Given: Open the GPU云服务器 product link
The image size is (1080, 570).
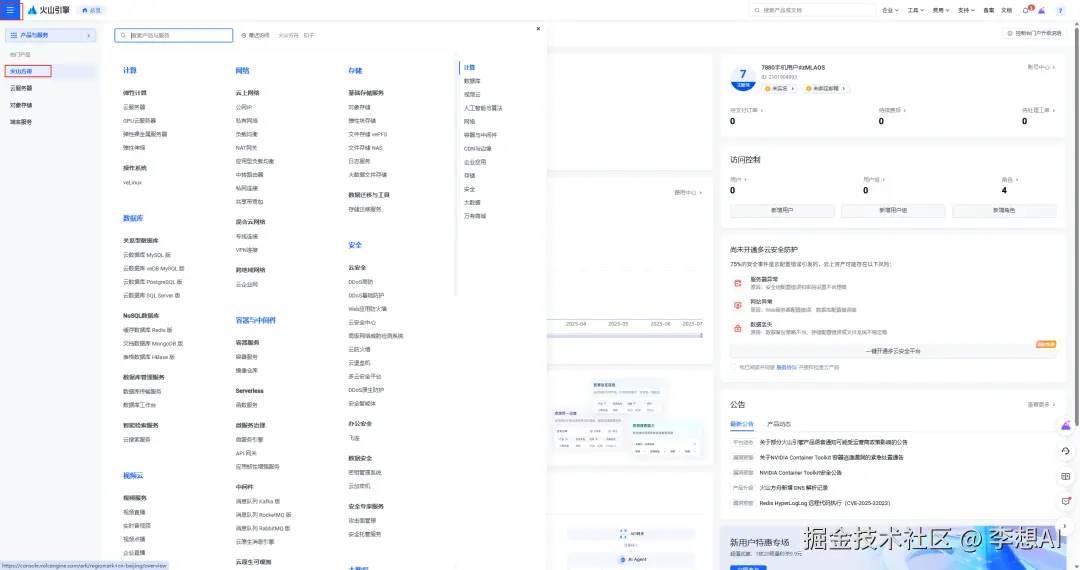Looking at the screenshot, I should point(138,120).
